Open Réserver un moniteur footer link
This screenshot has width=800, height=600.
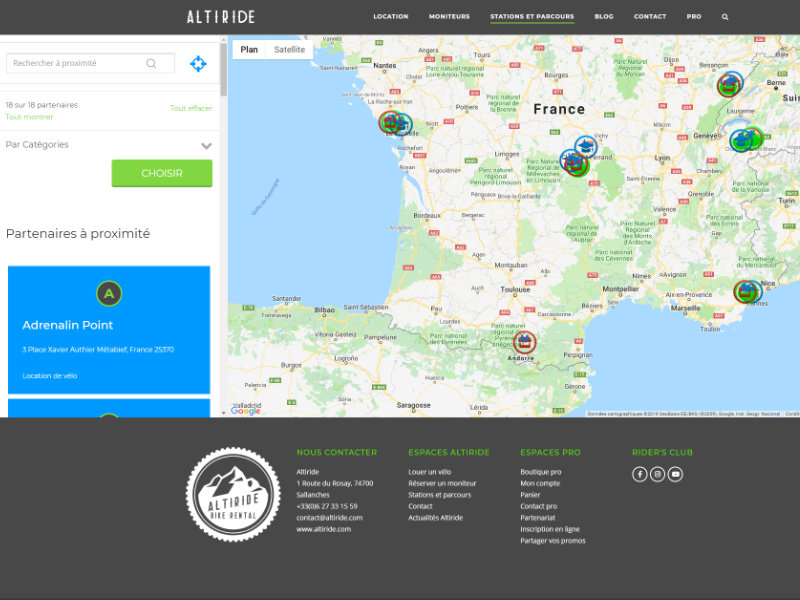point(442,483)
